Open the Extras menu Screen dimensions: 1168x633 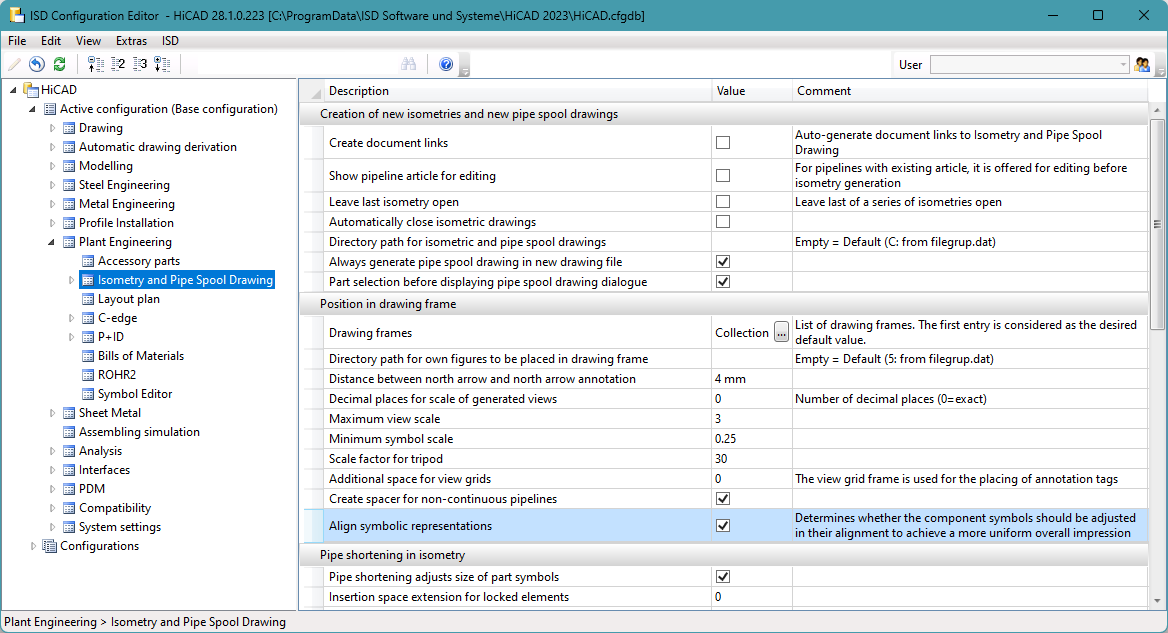(x=131, y=41)
